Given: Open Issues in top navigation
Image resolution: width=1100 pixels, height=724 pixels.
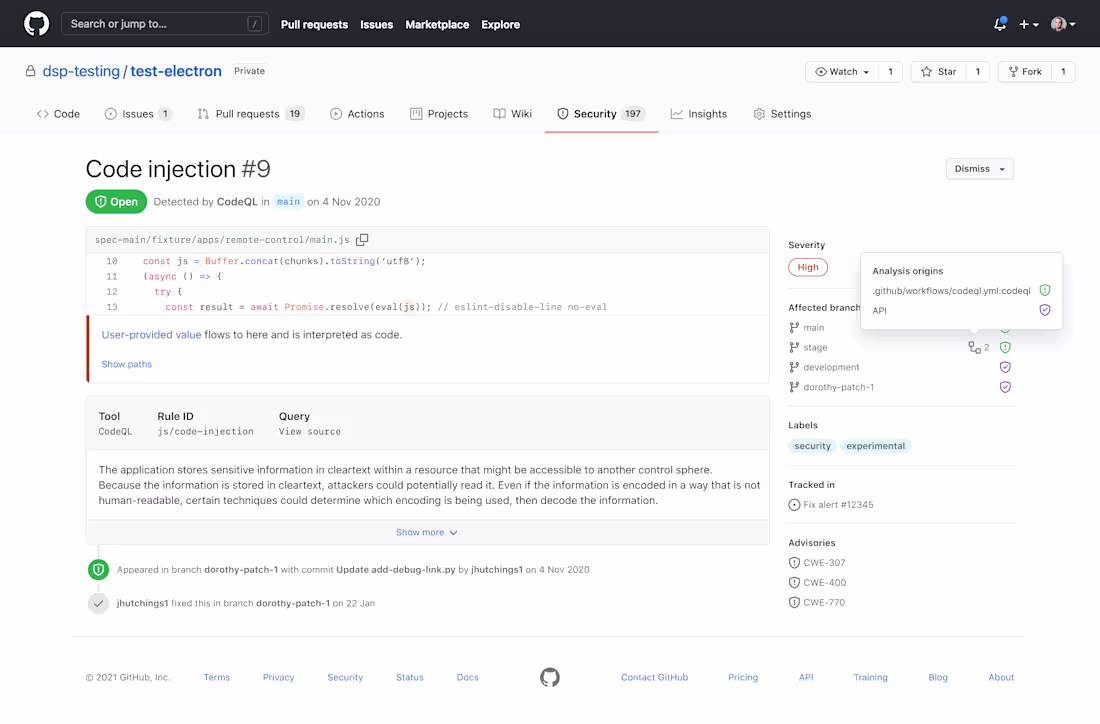Looking at the screenshot, I should (377, 25).
